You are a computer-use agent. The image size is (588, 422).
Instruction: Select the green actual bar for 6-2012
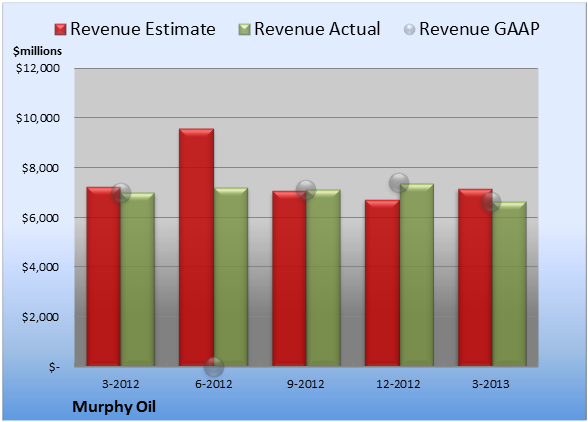pos(231,277)
